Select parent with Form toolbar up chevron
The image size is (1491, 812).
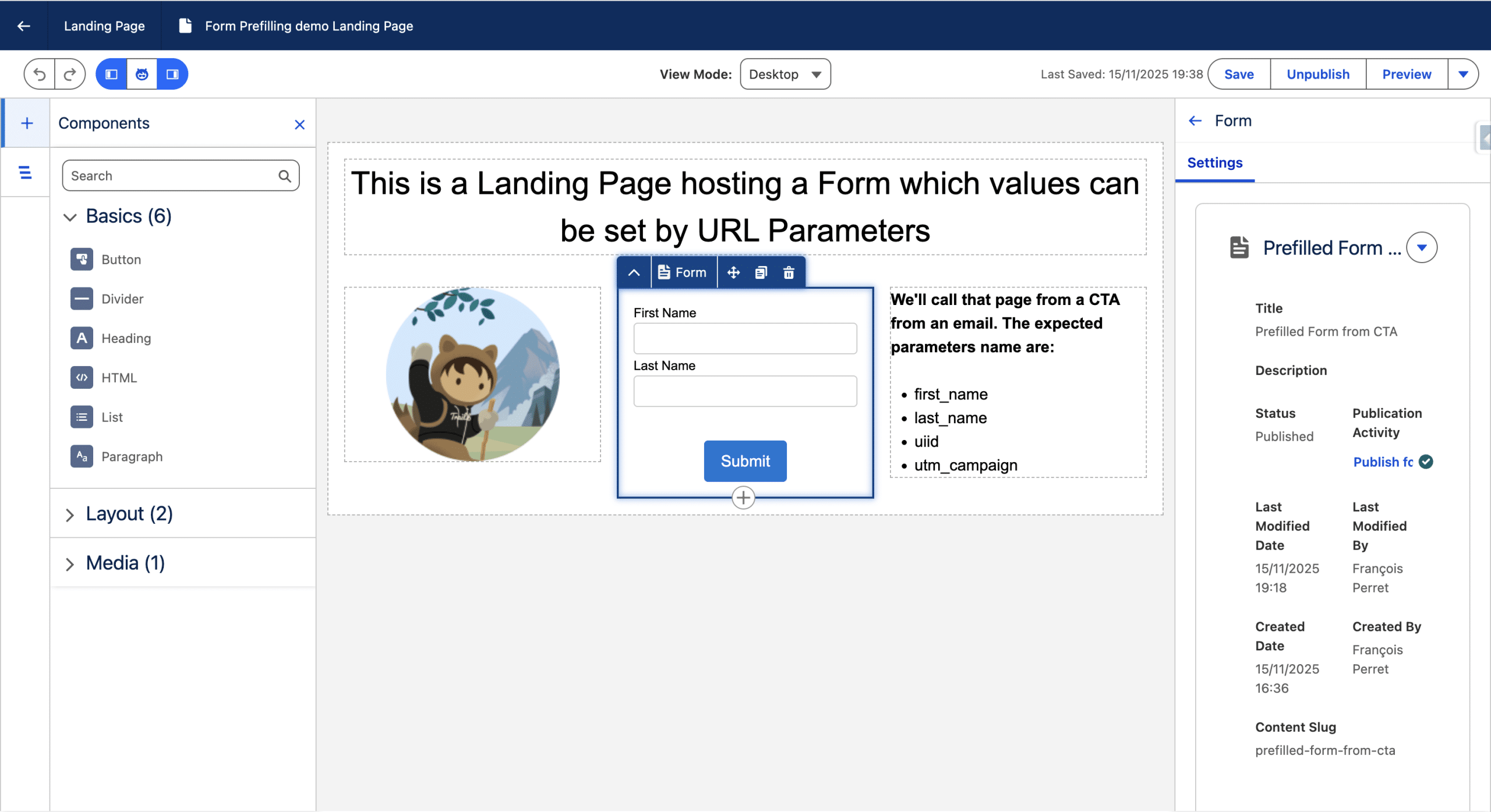click(634, 272)
